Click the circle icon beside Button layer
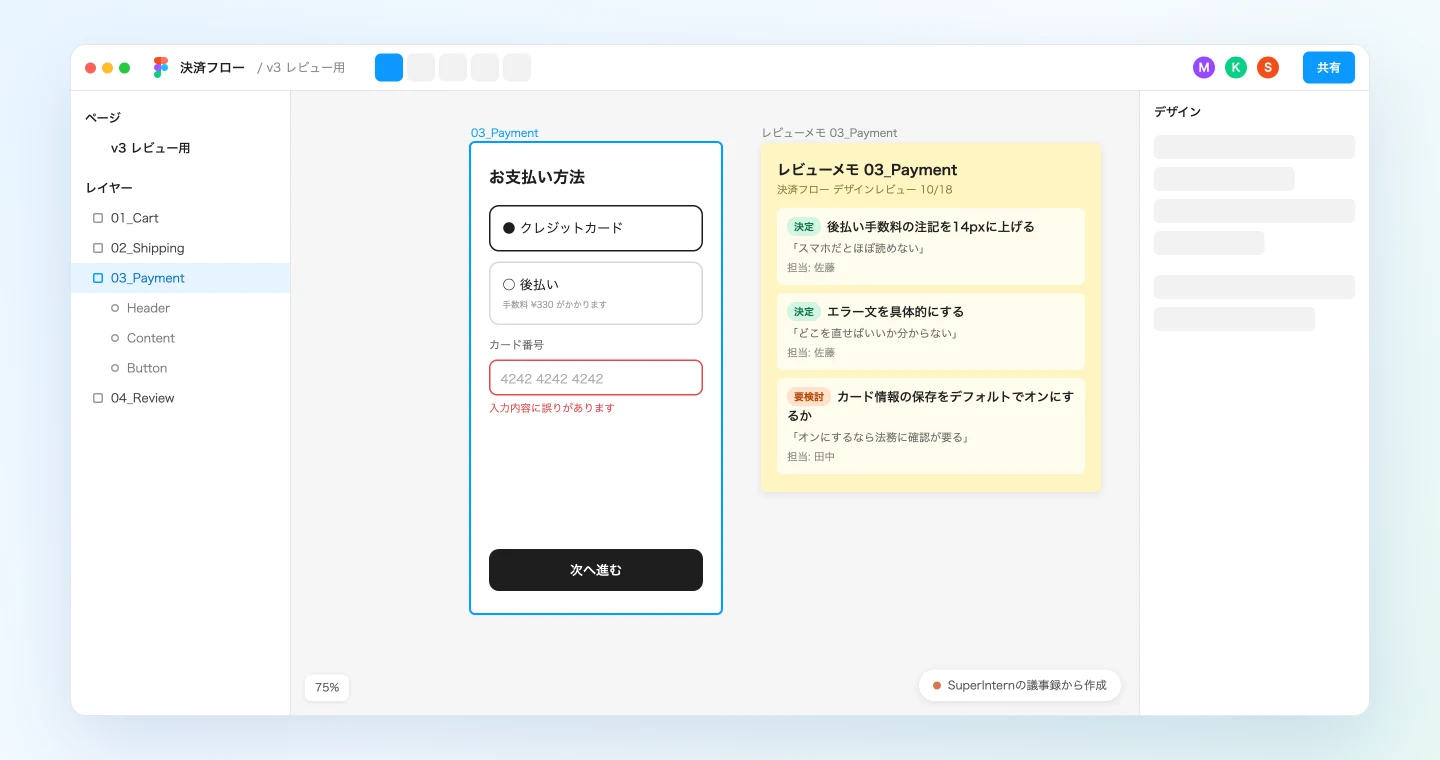The width and height of the screenshot is (1440, 760). (115, 368)
